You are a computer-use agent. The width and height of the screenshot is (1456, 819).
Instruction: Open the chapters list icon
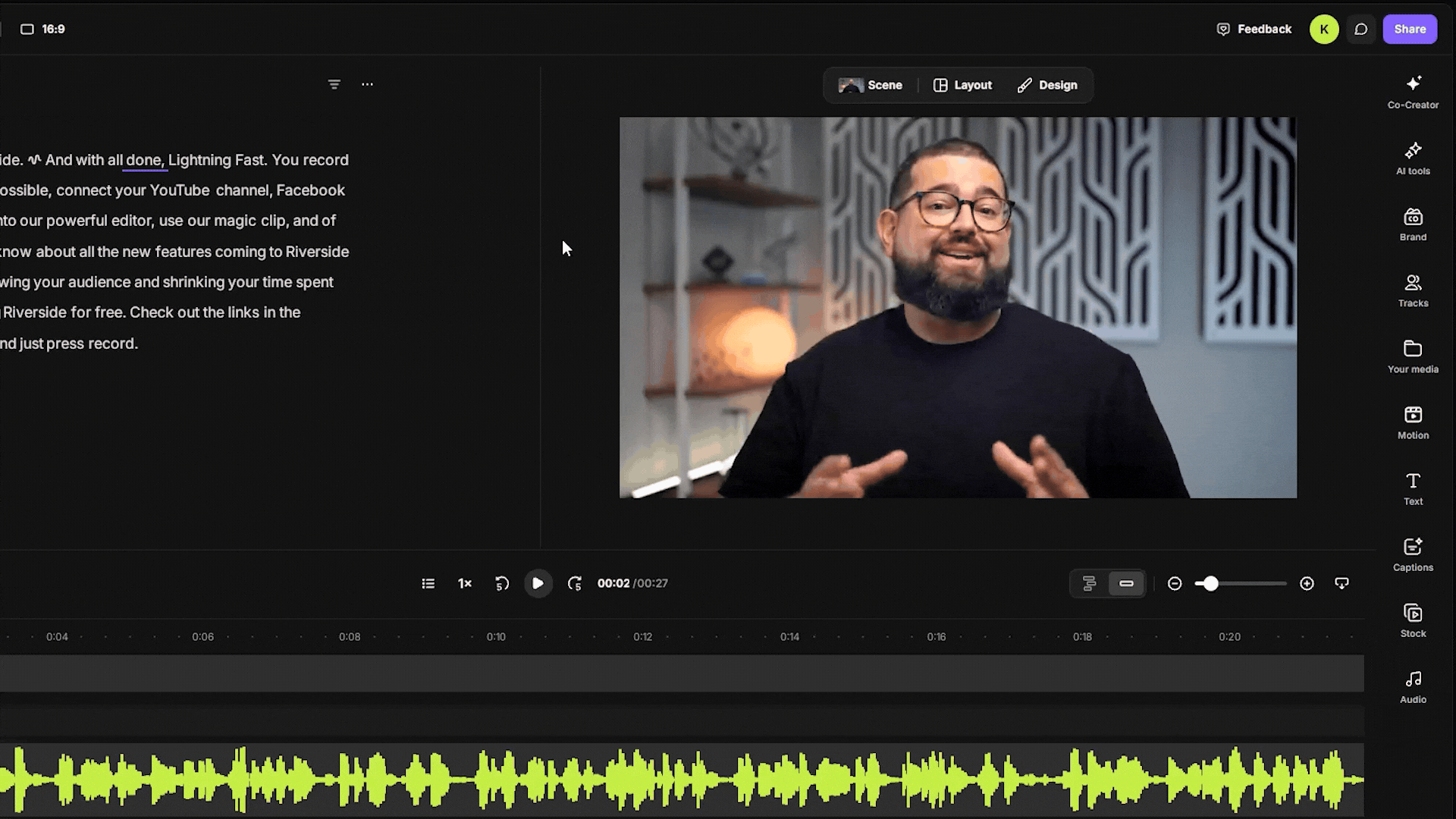(x=428, y=583)
